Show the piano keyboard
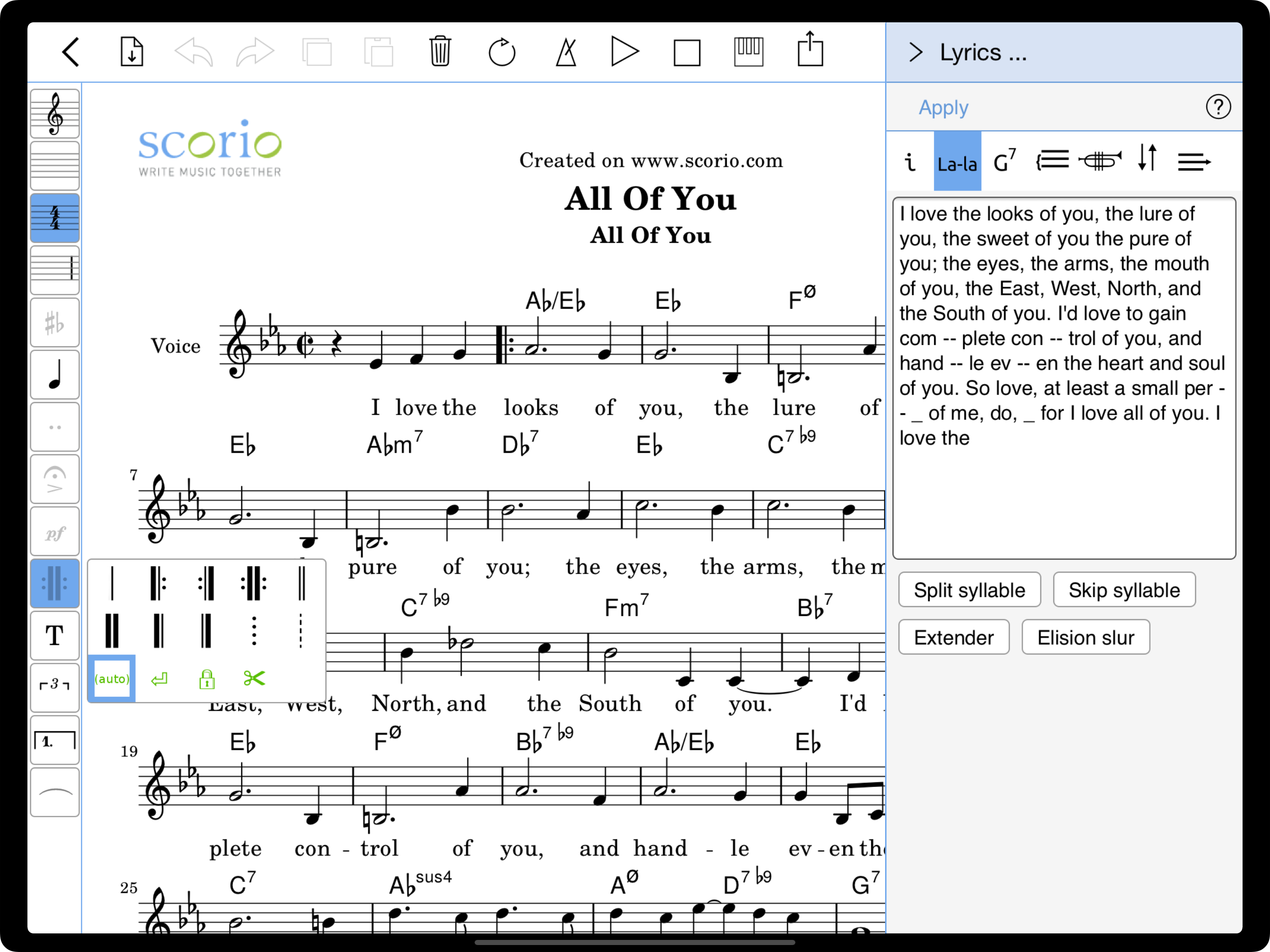The image size is (1270, 952). tap(749, 52)
